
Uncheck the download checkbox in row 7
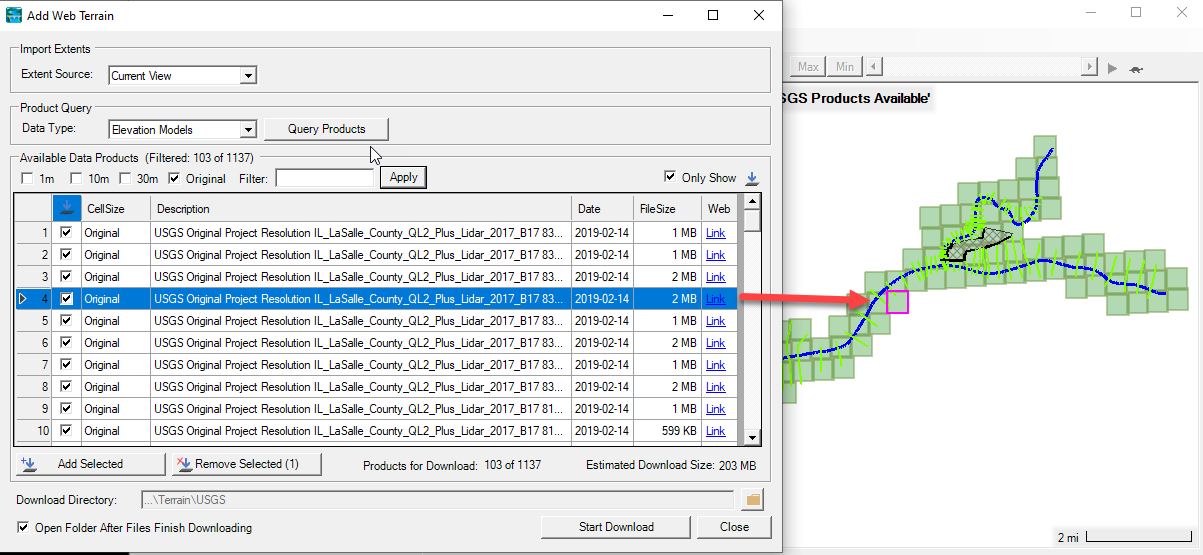[67, 365]
